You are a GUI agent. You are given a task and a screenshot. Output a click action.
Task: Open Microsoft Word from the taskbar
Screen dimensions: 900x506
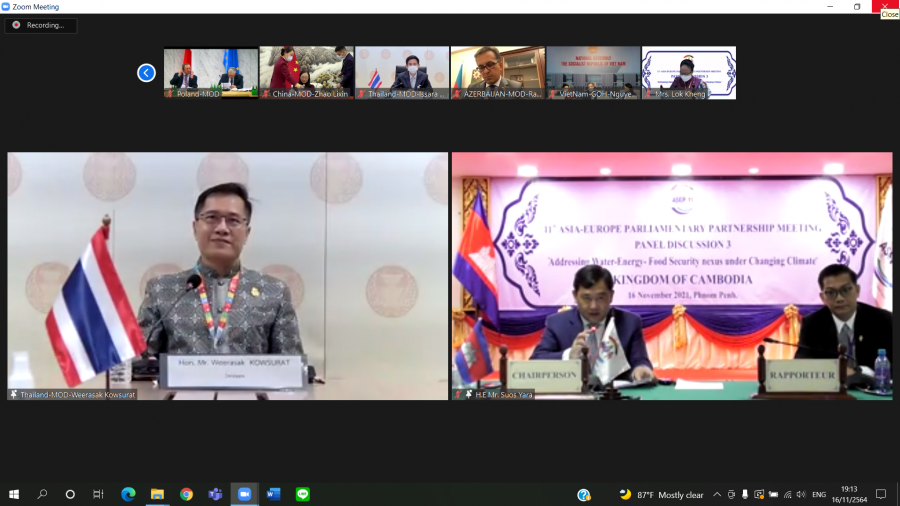[273, 494]
